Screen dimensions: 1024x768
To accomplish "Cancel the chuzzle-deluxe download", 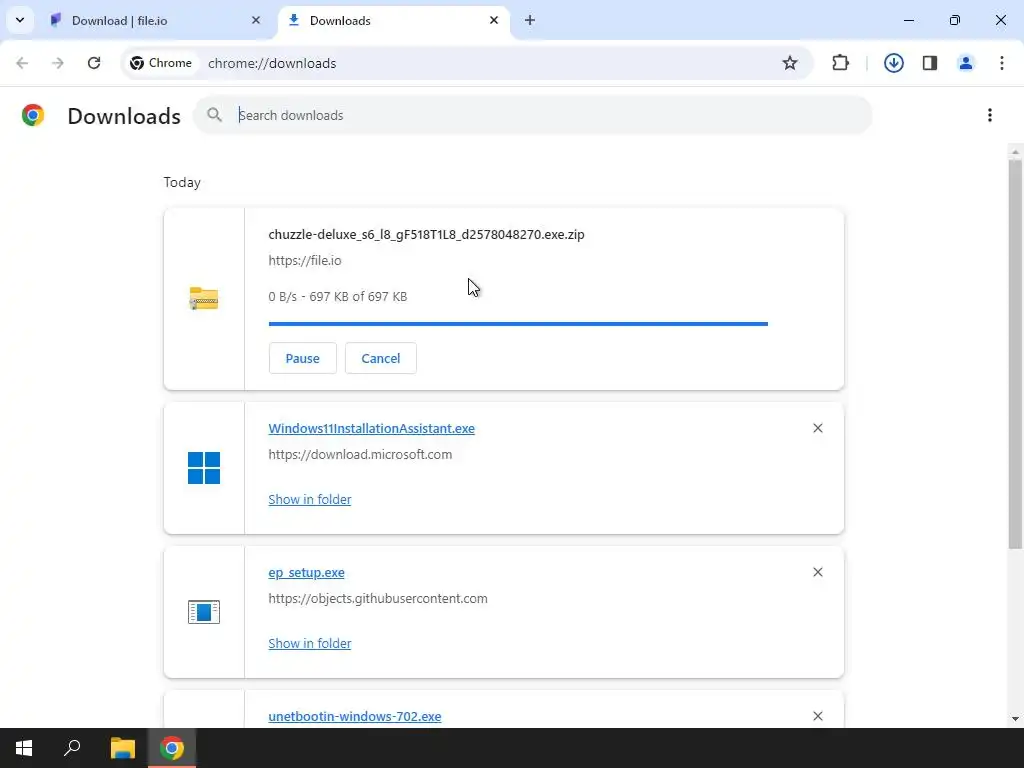I will click(381, 358).
